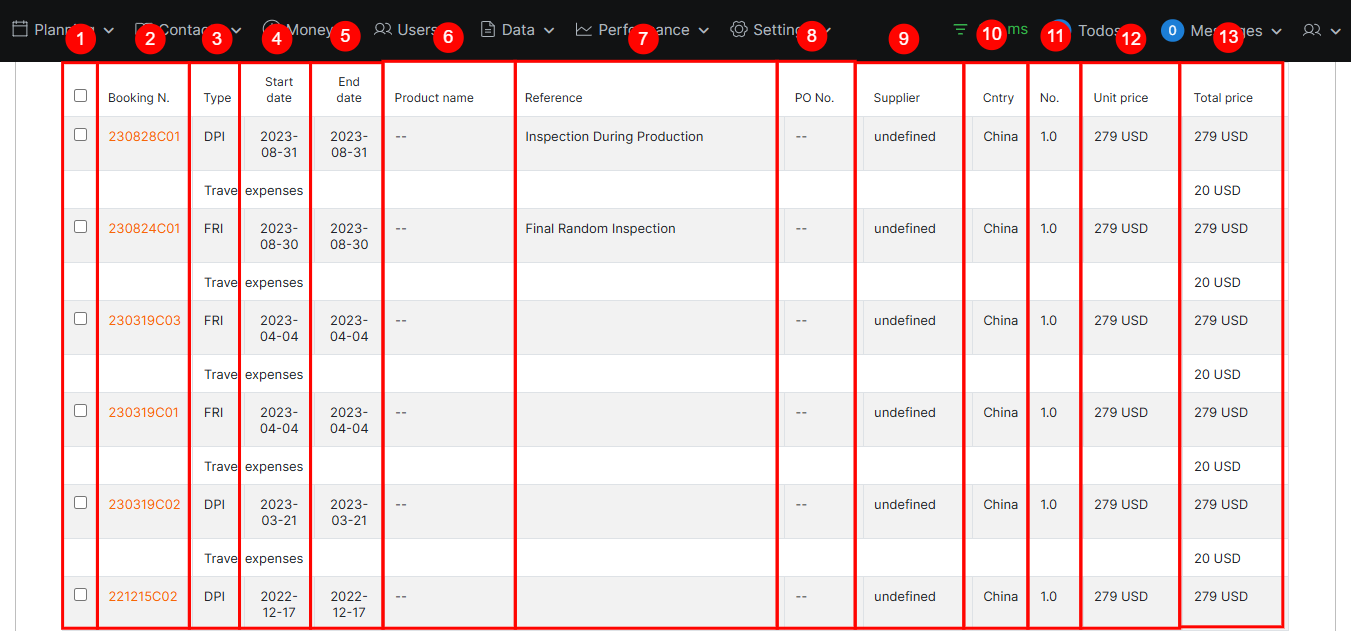Click the calendar icon beside Planning

20,30
